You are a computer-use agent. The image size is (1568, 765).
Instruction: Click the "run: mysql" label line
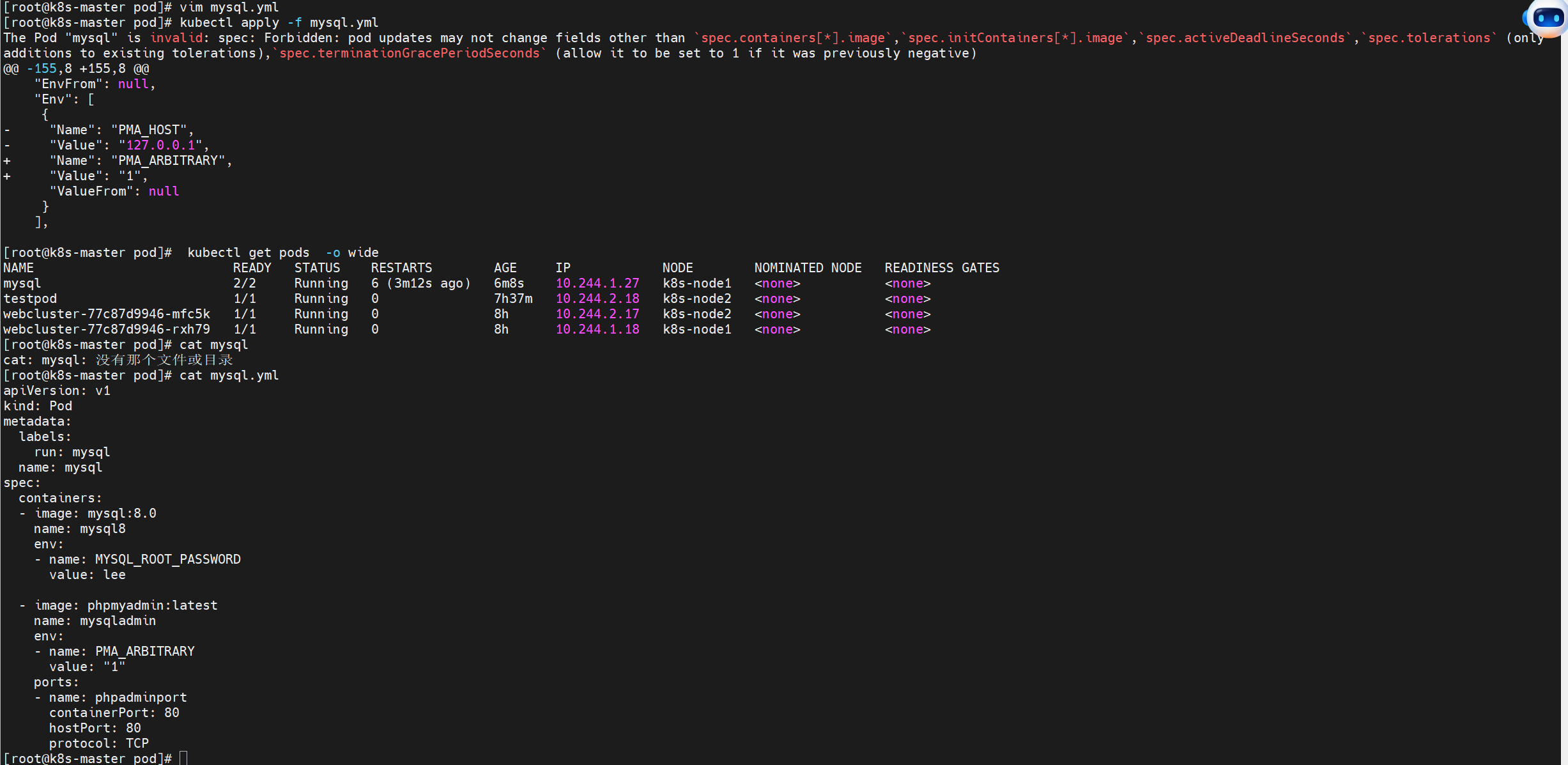tap(72, 452)
